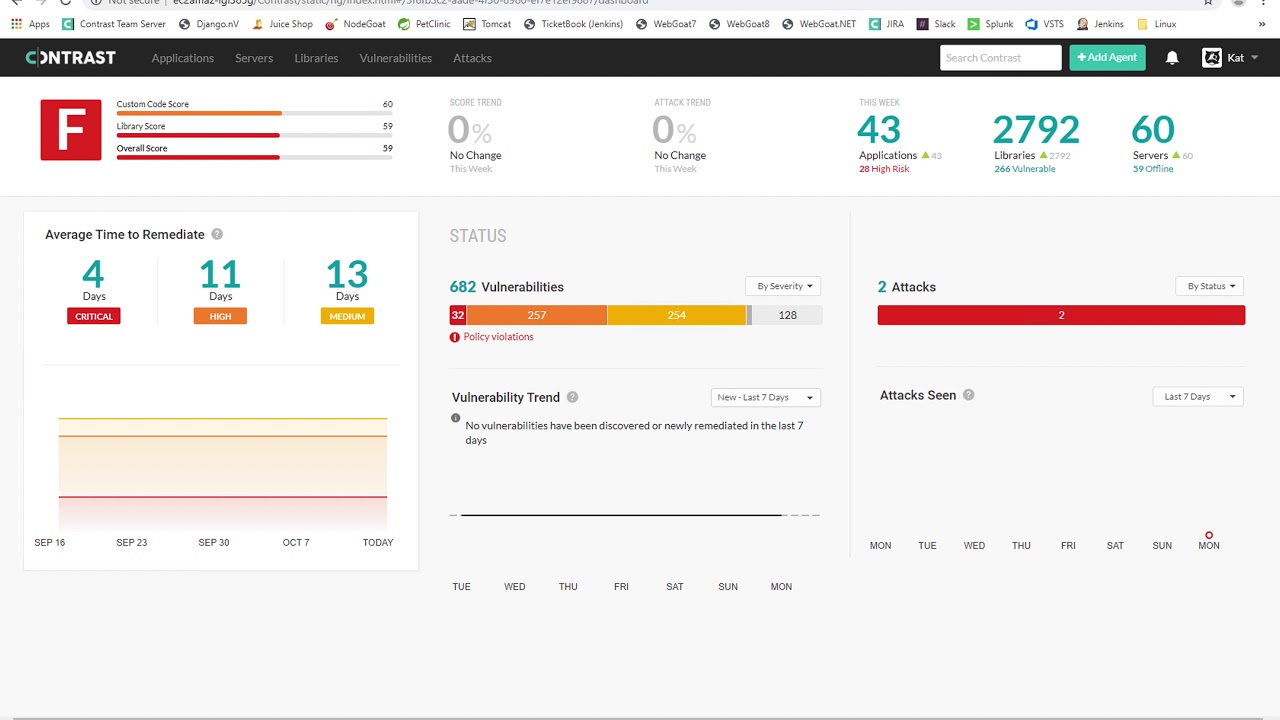Viewport: 1280px width, 720px height.
Task: Expand the By Severity dropdown
Action: coord(783,286)
